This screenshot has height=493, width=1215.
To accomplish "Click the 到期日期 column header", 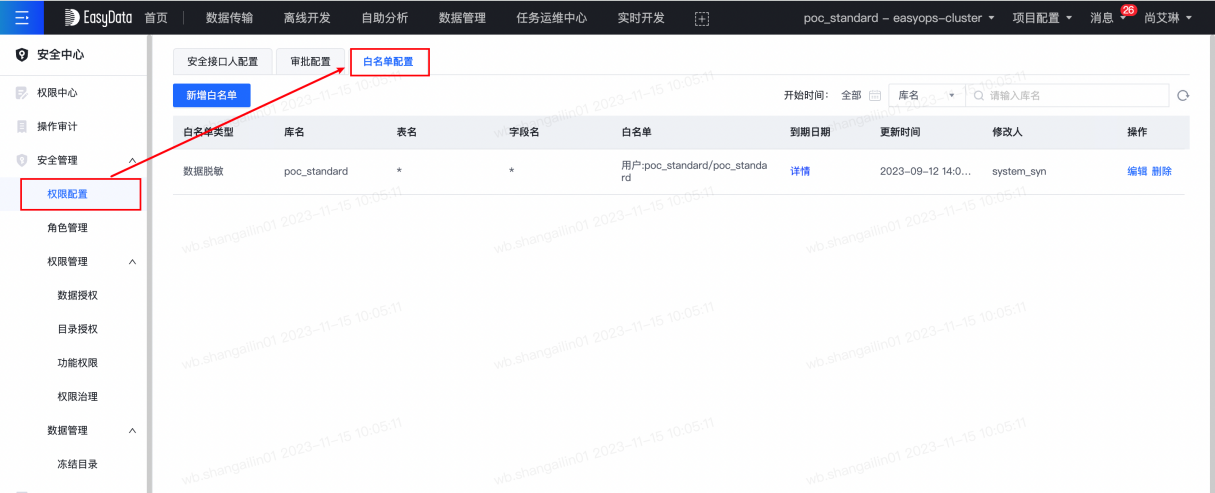I will (x=810, y=132).
